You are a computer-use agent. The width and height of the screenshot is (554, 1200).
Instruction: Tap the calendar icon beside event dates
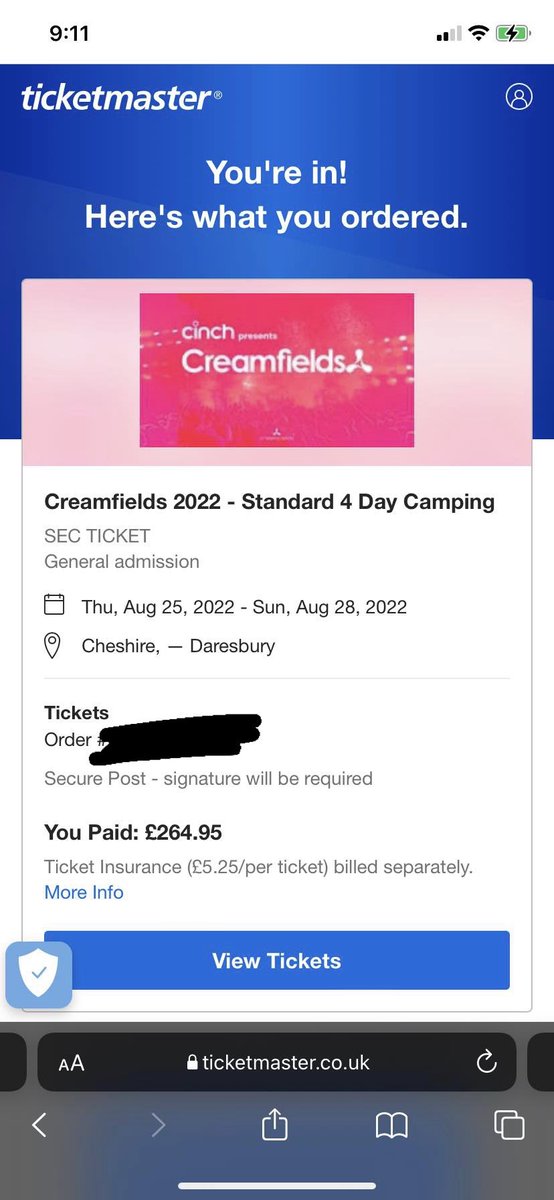[55, 604]
